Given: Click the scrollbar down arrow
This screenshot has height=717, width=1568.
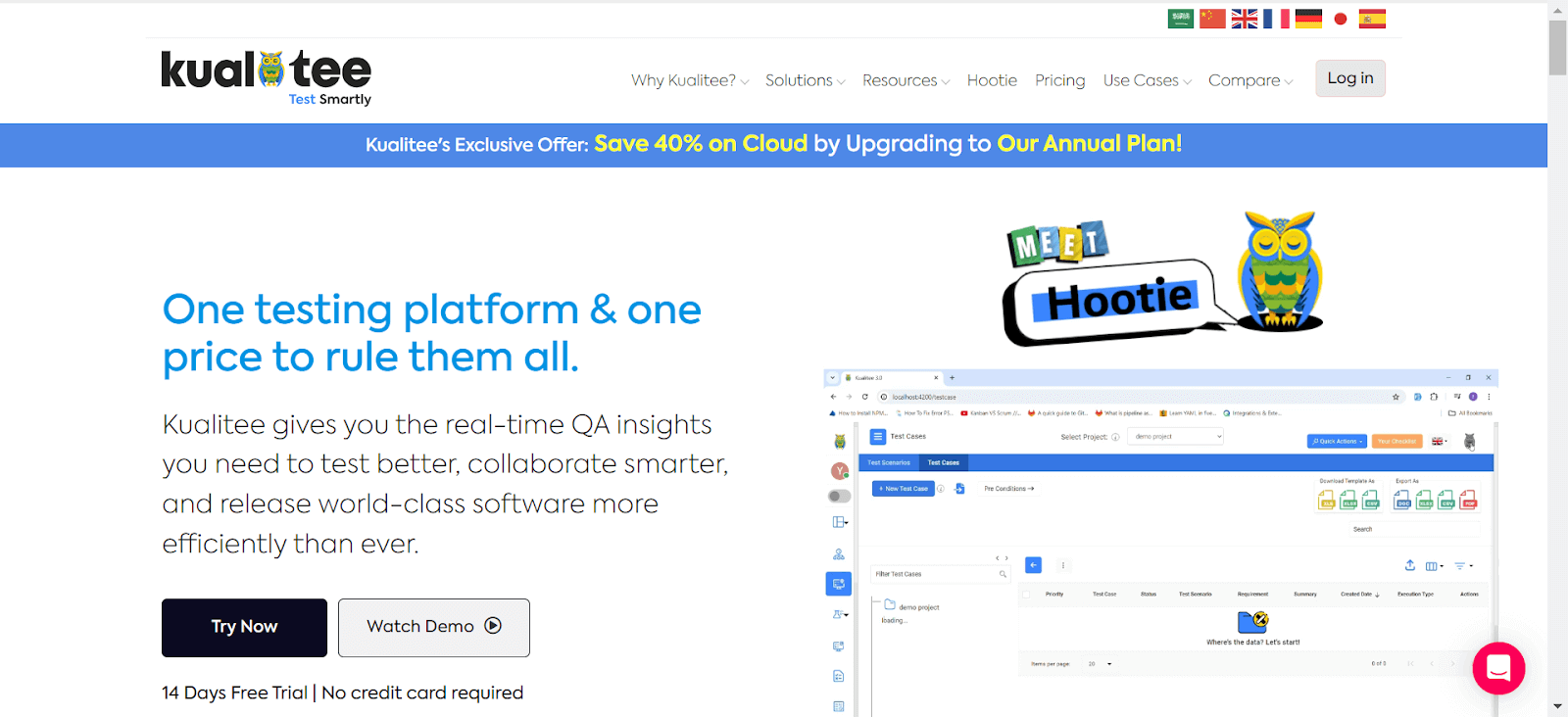Looking at the screenshot, I should [1557, 706].
